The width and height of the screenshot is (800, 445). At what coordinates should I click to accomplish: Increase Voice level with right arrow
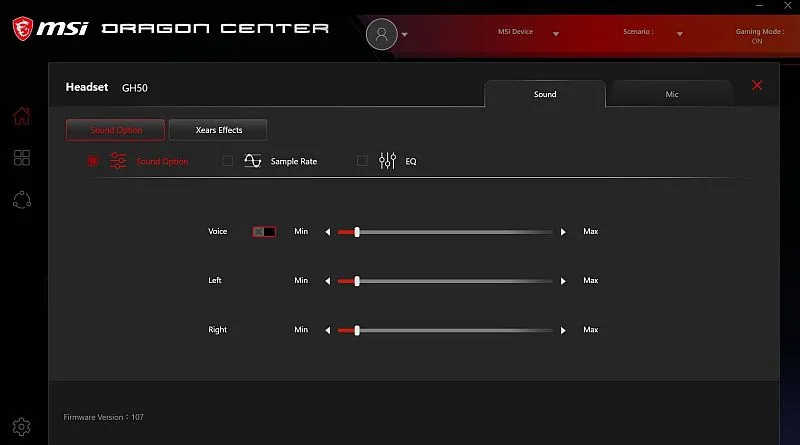point(563,232)
